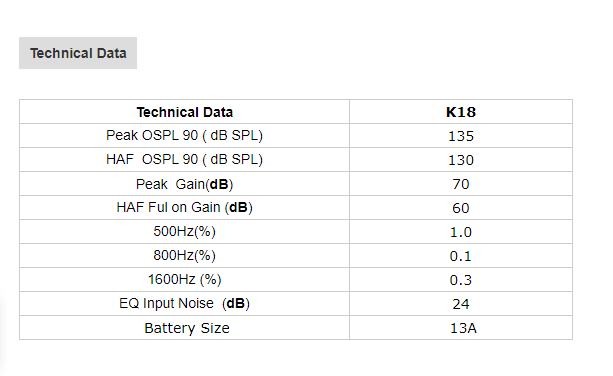Click the Peak Gain(dB) row label
The image size is (613, 376).
tap(185, 184)
